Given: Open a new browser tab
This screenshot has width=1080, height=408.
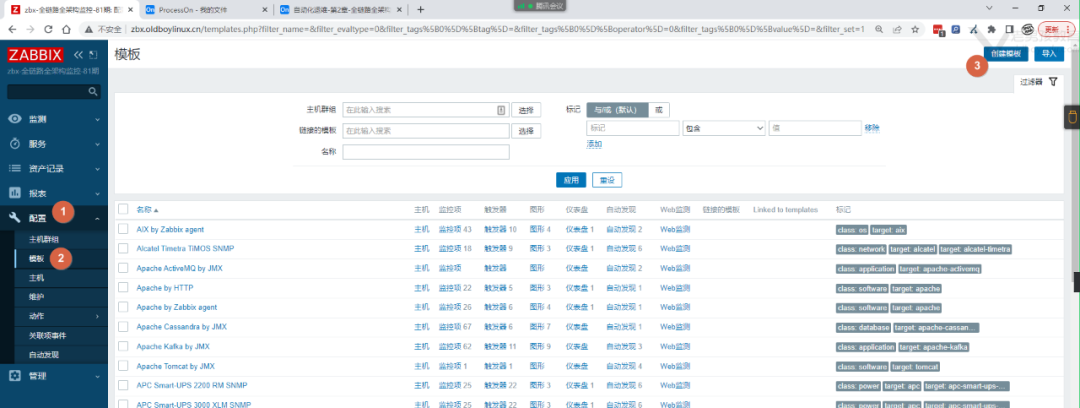Looking at the screenshot, I should coord(421,10).
